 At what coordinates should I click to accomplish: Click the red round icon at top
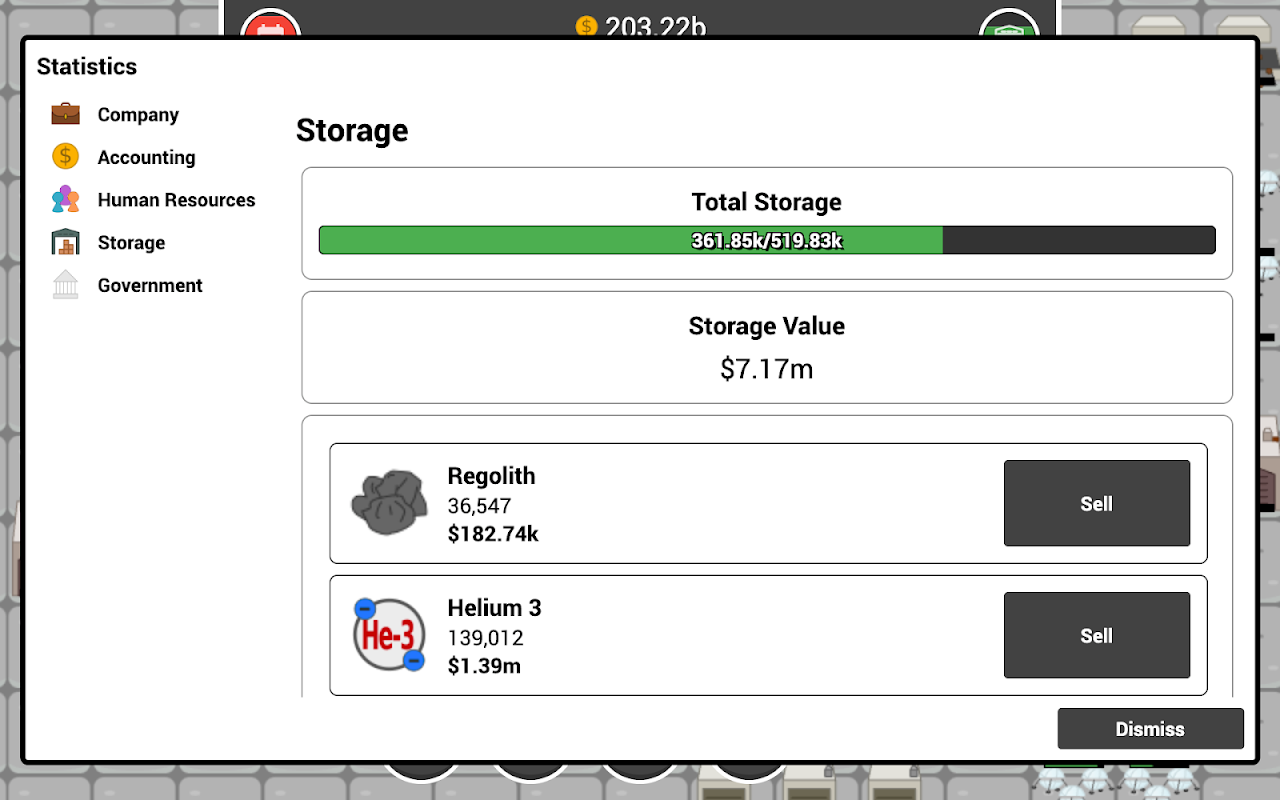pos(271,23)
